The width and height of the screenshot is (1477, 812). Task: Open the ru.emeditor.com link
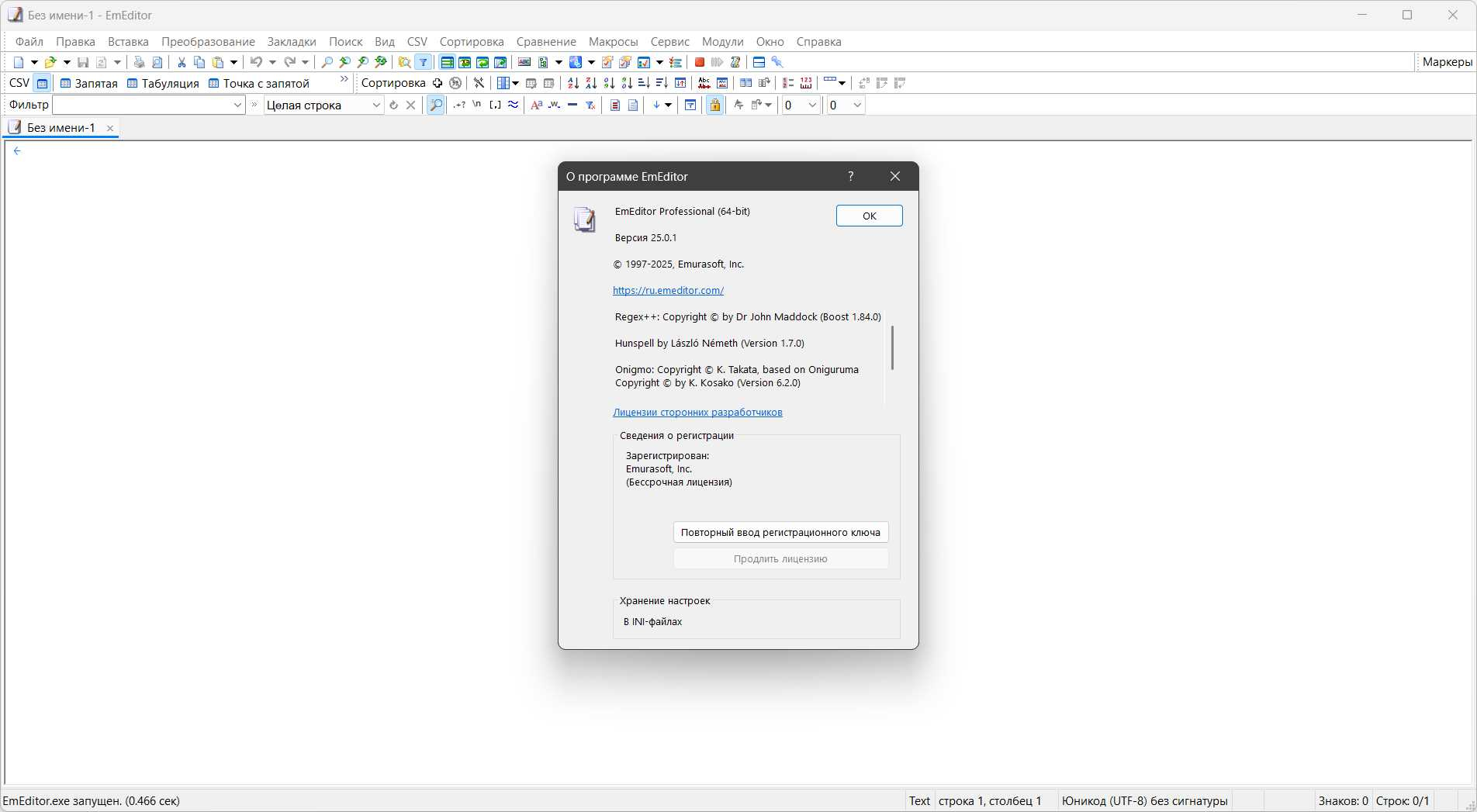[x=668, y=290]
